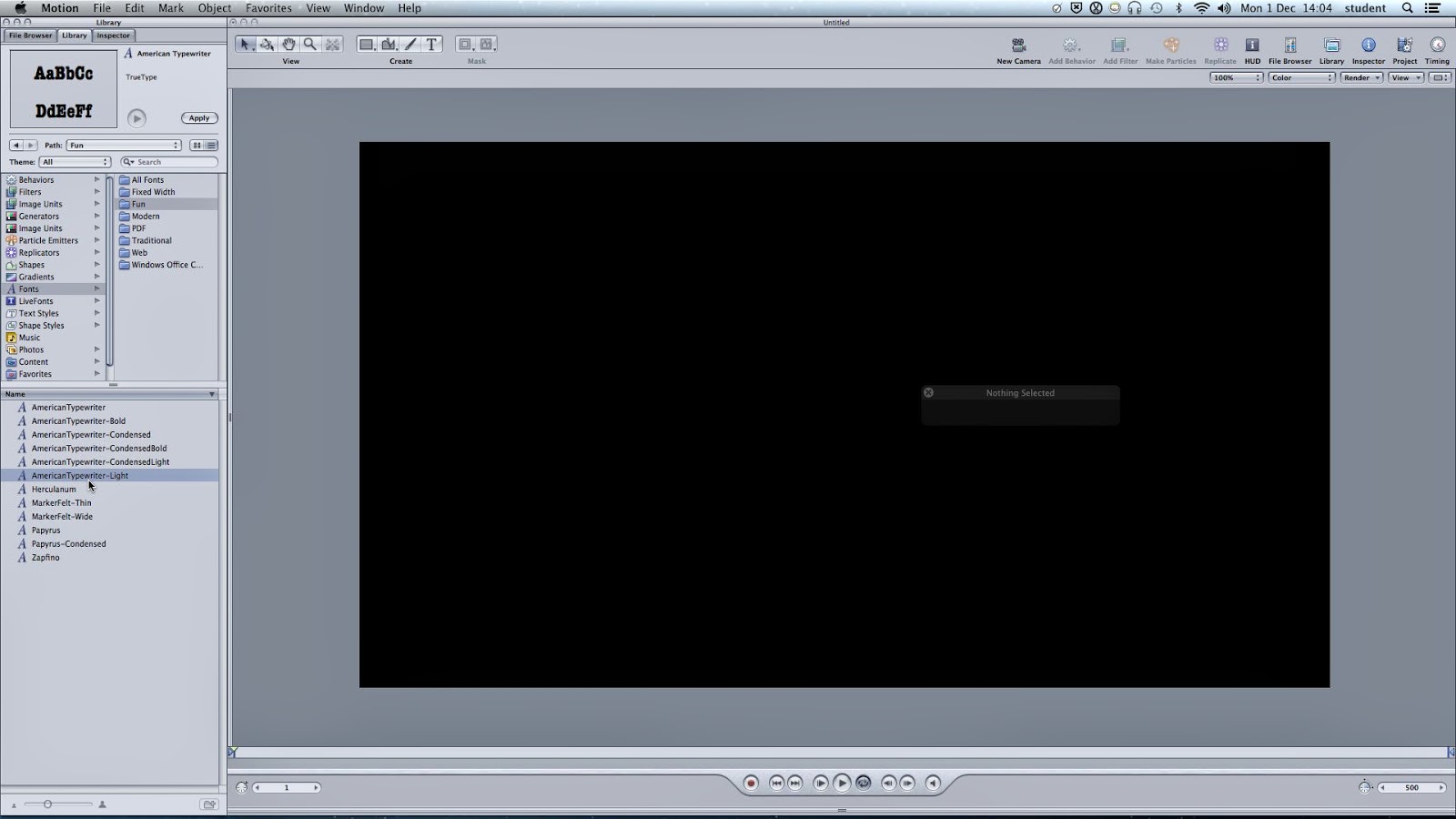Open the Modern fonts folder
1456x819 pixels.
click(146, 217)
